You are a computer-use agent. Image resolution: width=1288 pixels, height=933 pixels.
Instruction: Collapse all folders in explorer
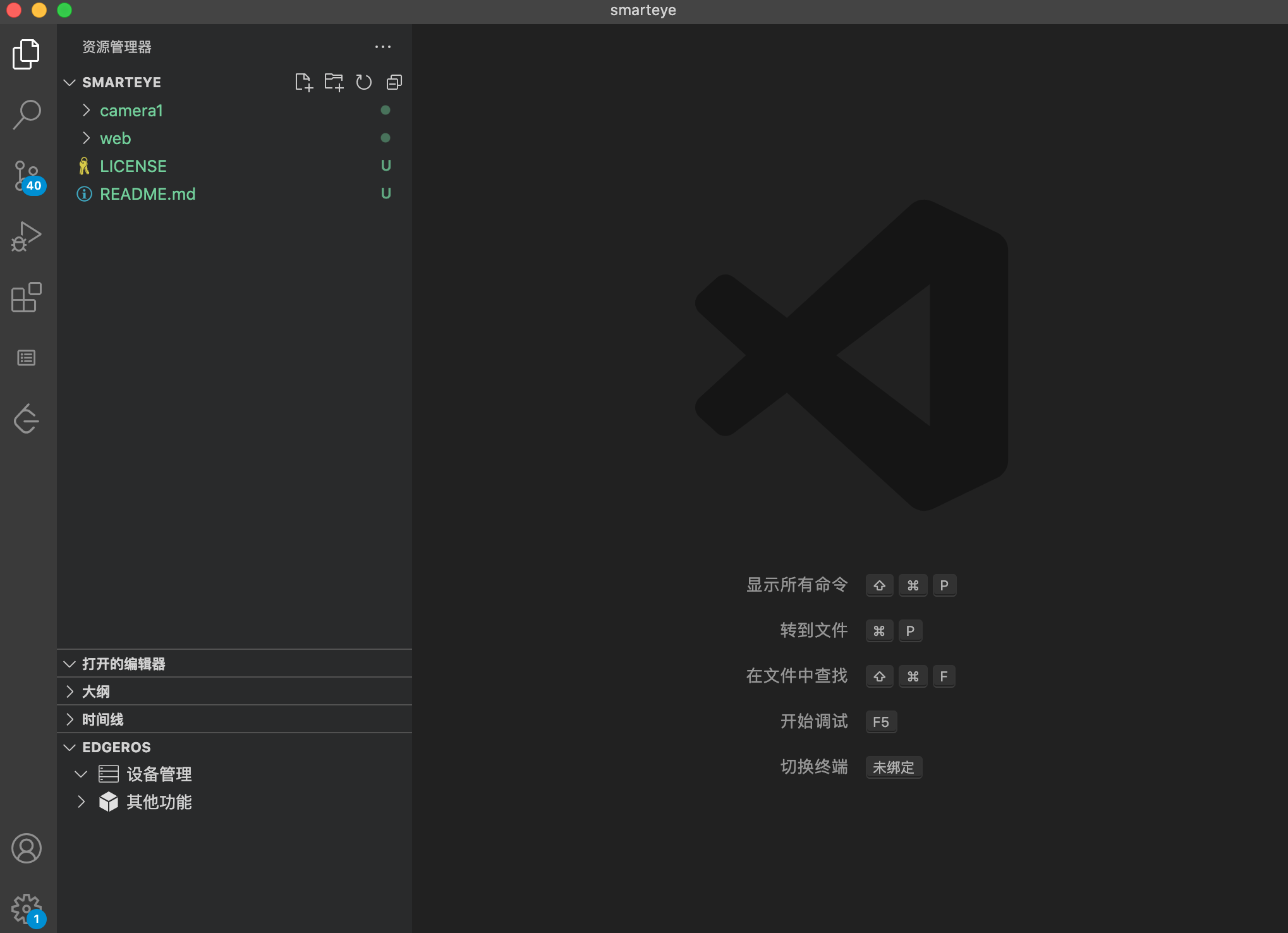point(394,82)
